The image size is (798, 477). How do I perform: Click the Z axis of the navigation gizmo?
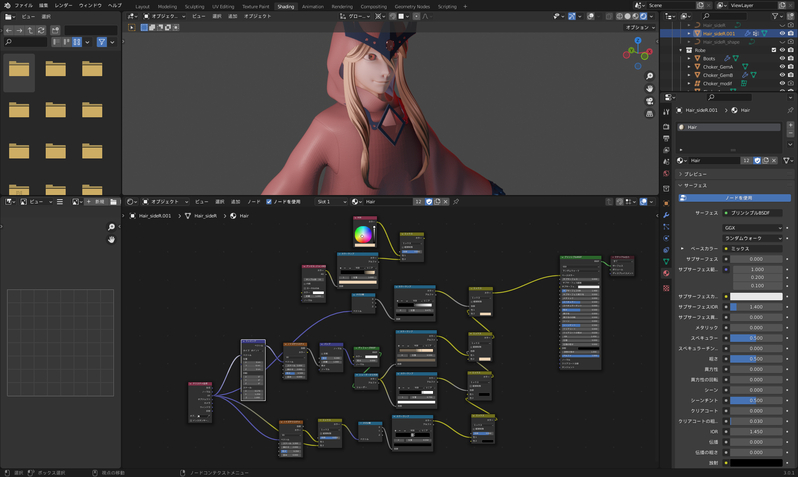tap(638, 41)
